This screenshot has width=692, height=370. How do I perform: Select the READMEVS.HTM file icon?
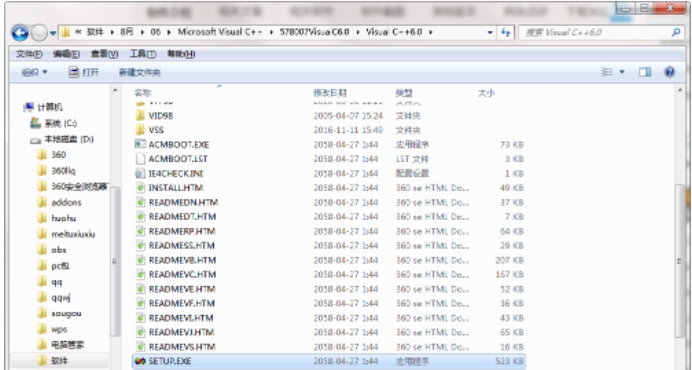[x=140, y=347]
